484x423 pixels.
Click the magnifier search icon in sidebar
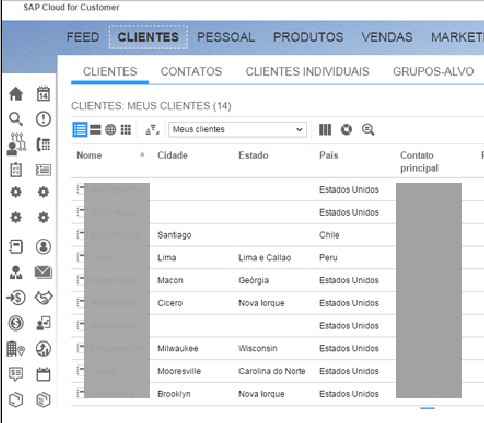16,119
